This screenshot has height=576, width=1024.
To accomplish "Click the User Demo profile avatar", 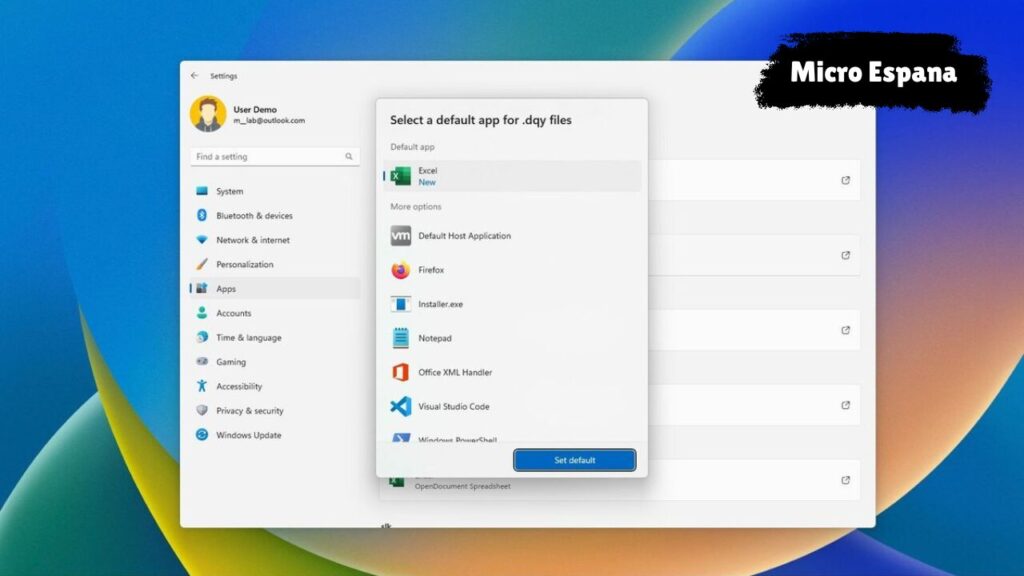I will click(208, 114).
